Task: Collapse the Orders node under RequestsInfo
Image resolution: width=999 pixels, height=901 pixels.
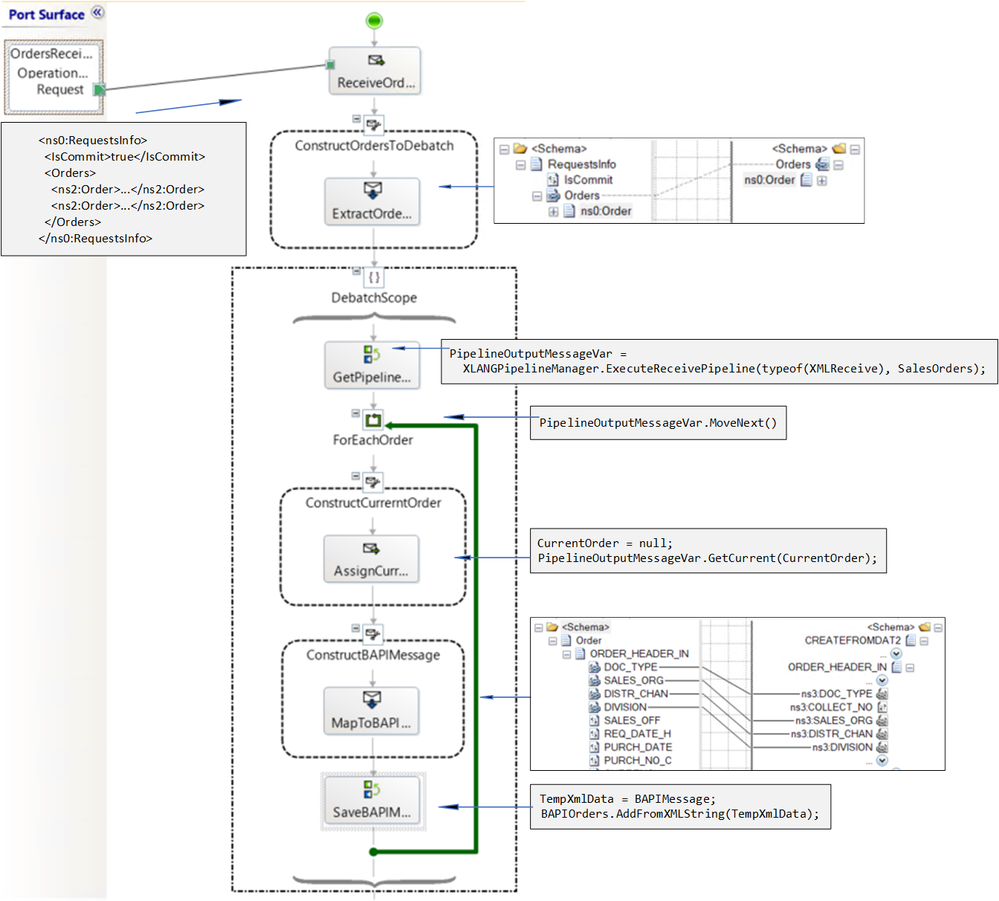Action: 537,196
